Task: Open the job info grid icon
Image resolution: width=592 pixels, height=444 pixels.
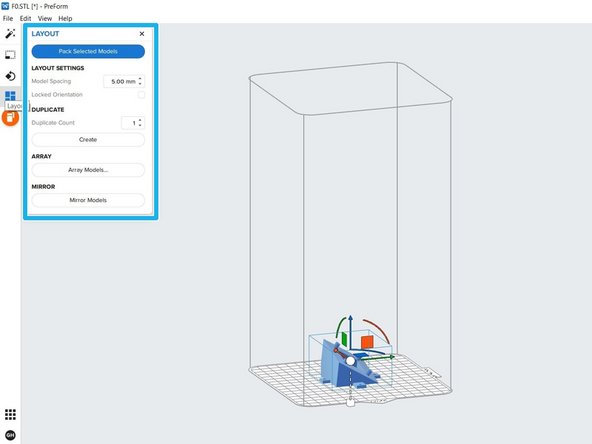Action: point(10,415)
